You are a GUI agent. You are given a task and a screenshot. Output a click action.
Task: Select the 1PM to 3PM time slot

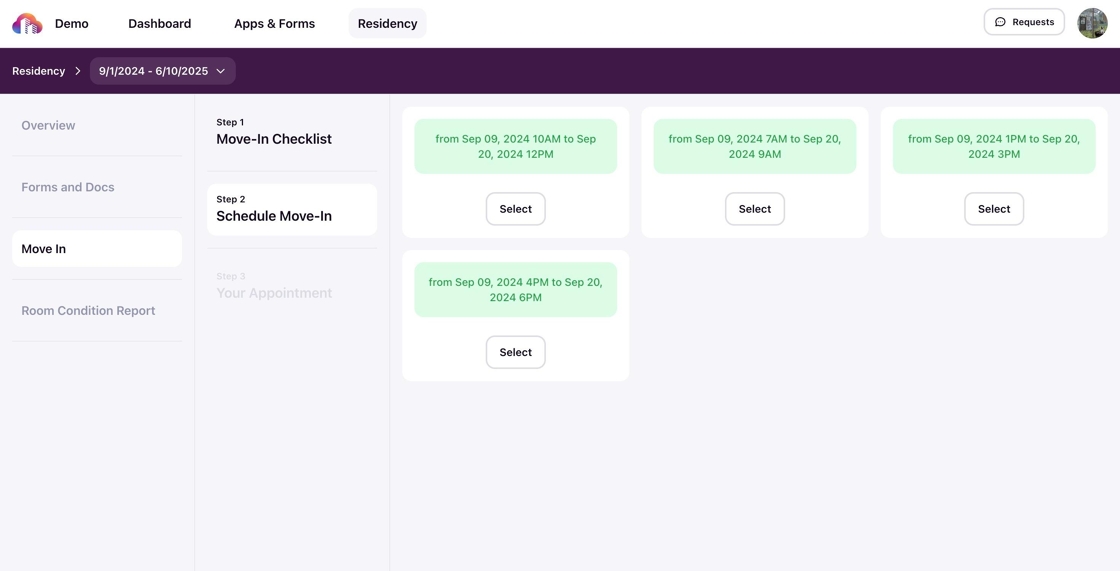click(x=993, y=209)
